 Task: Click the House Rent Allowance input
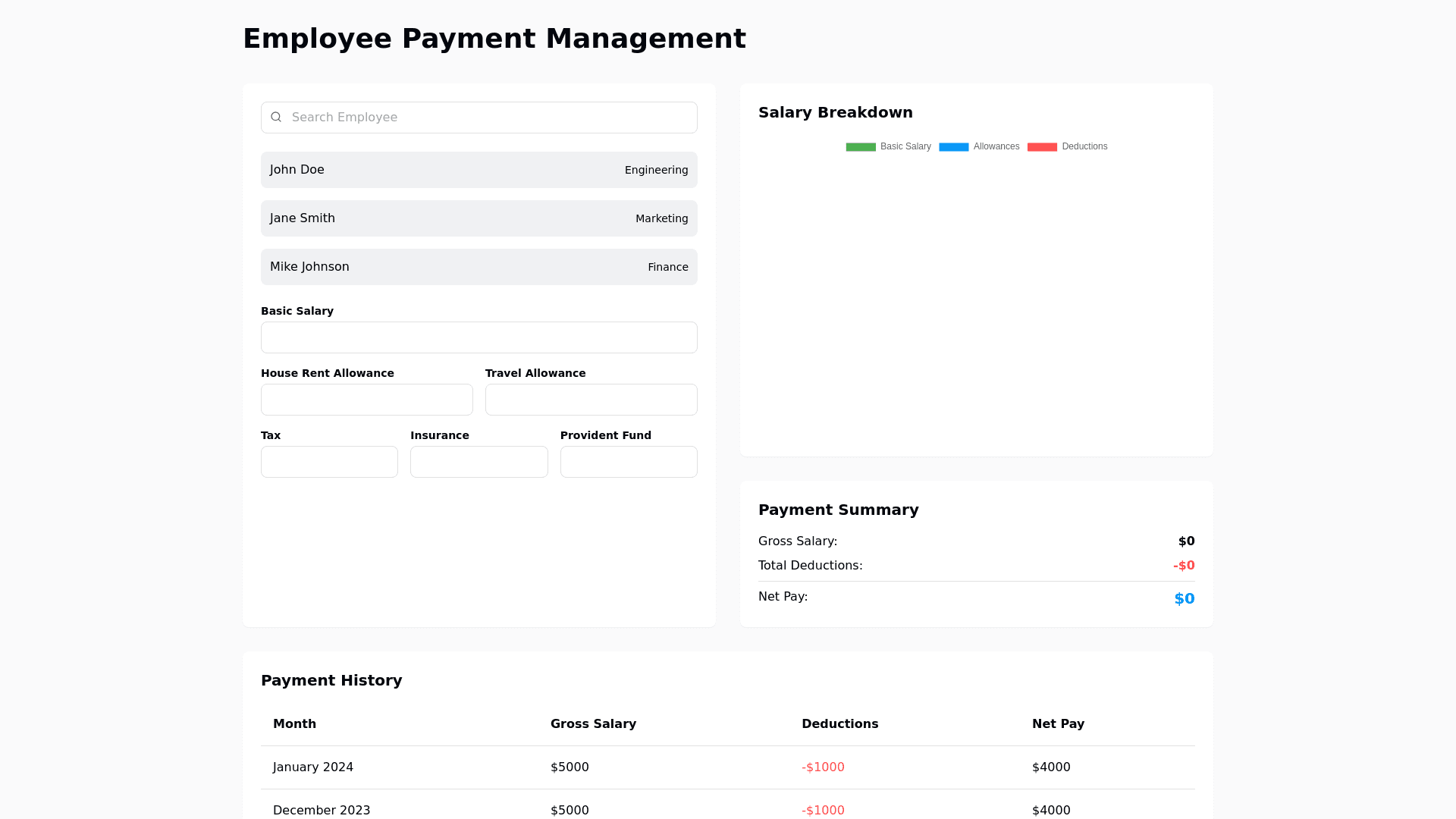click(366, 400)
